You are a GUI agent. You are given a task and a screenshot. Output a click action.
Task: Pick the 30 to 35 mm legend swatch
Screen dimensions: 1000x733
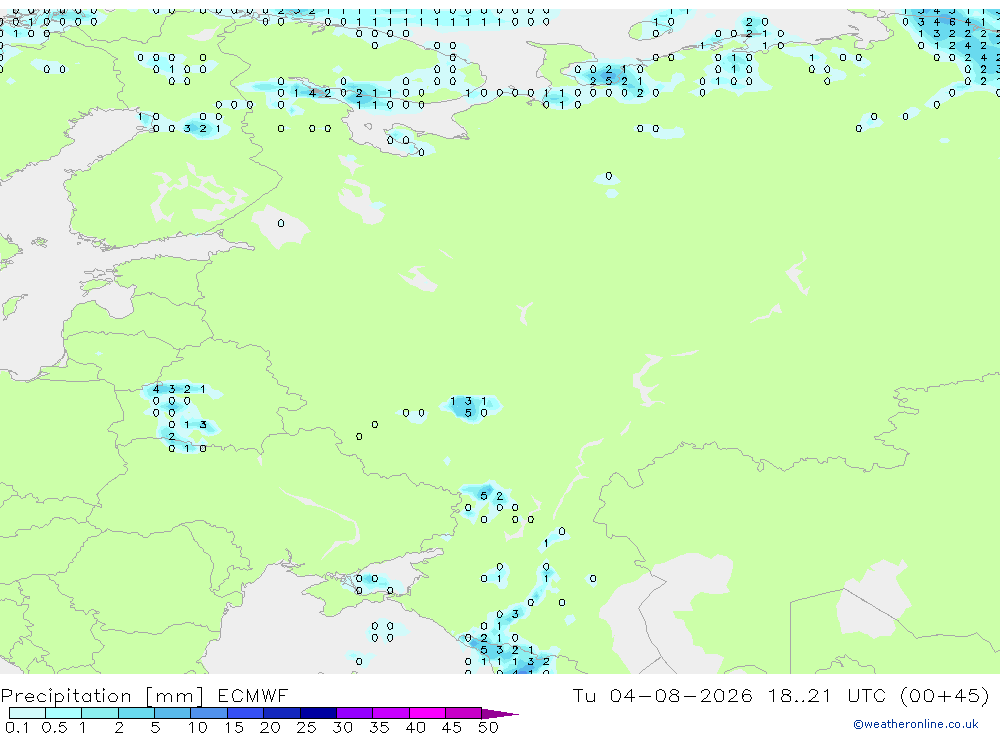tap(355, 713)
